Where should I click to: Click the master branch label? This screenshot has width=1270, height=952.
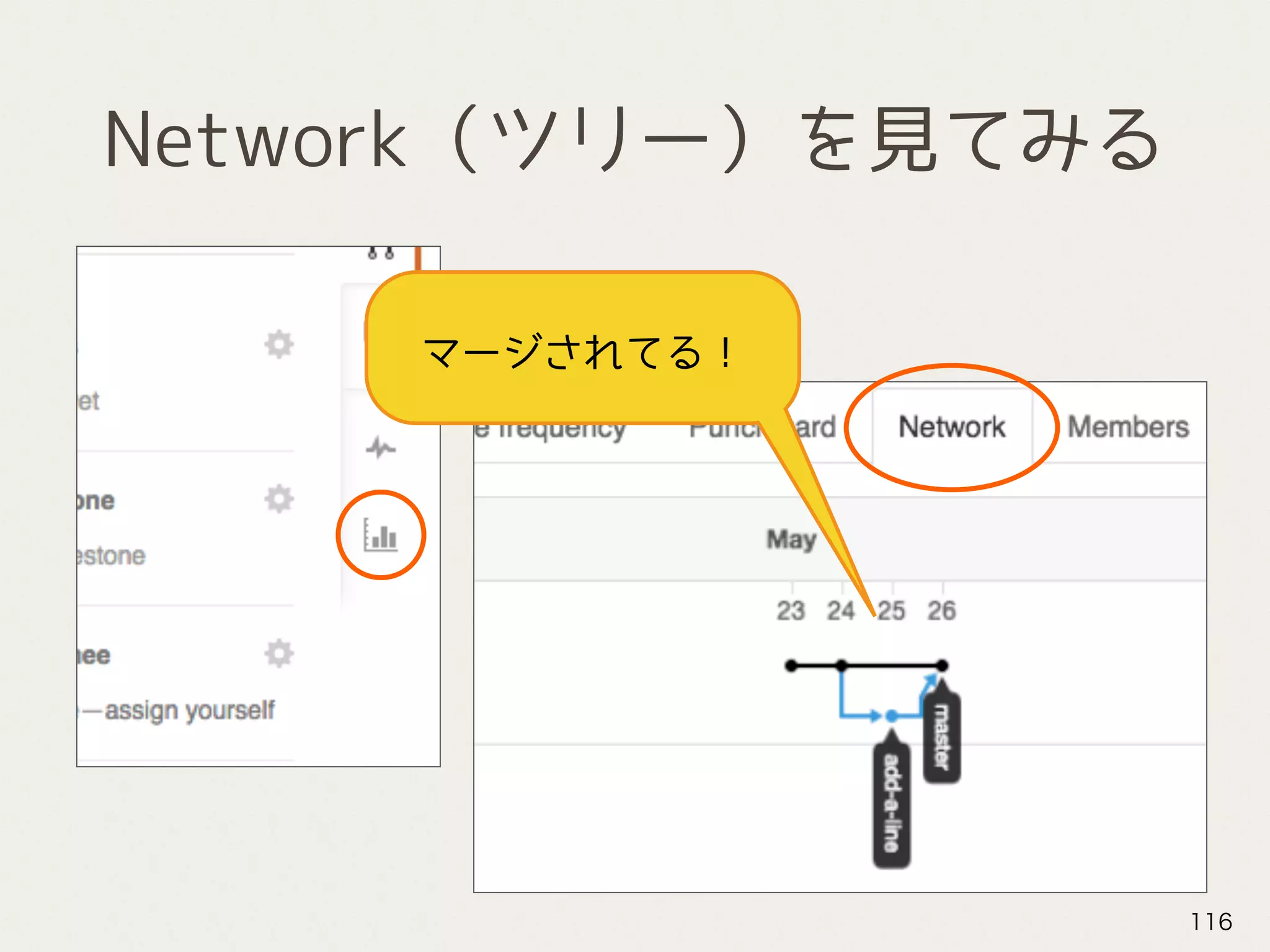[942, 738]
